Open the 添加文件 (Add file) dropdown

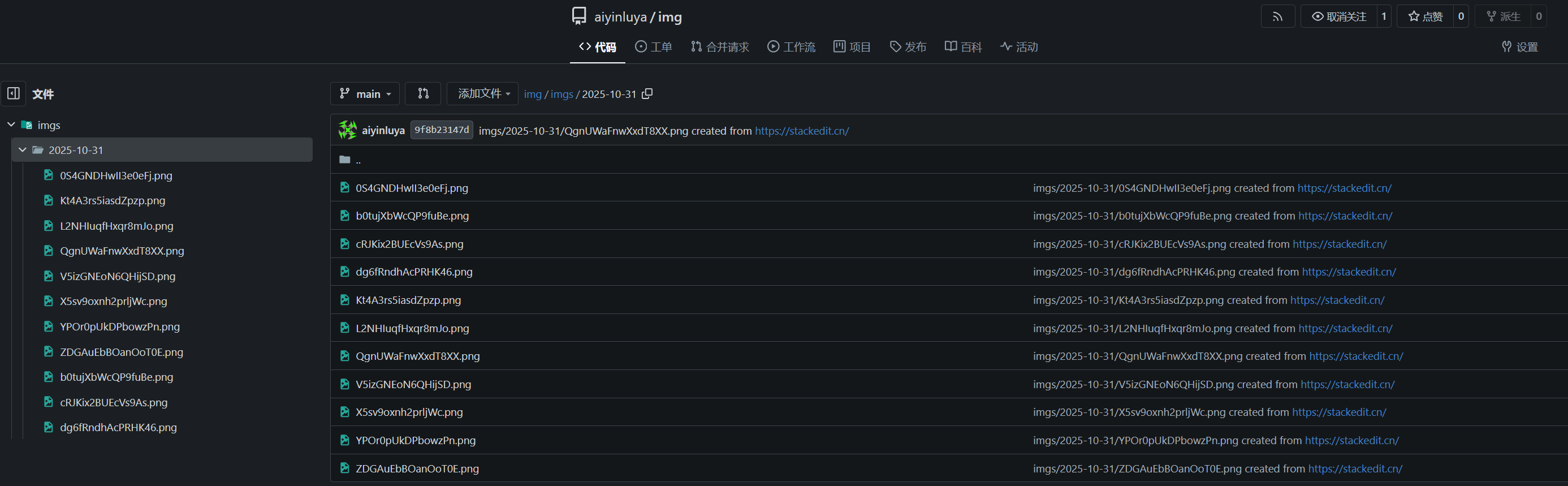coord(483,94)
